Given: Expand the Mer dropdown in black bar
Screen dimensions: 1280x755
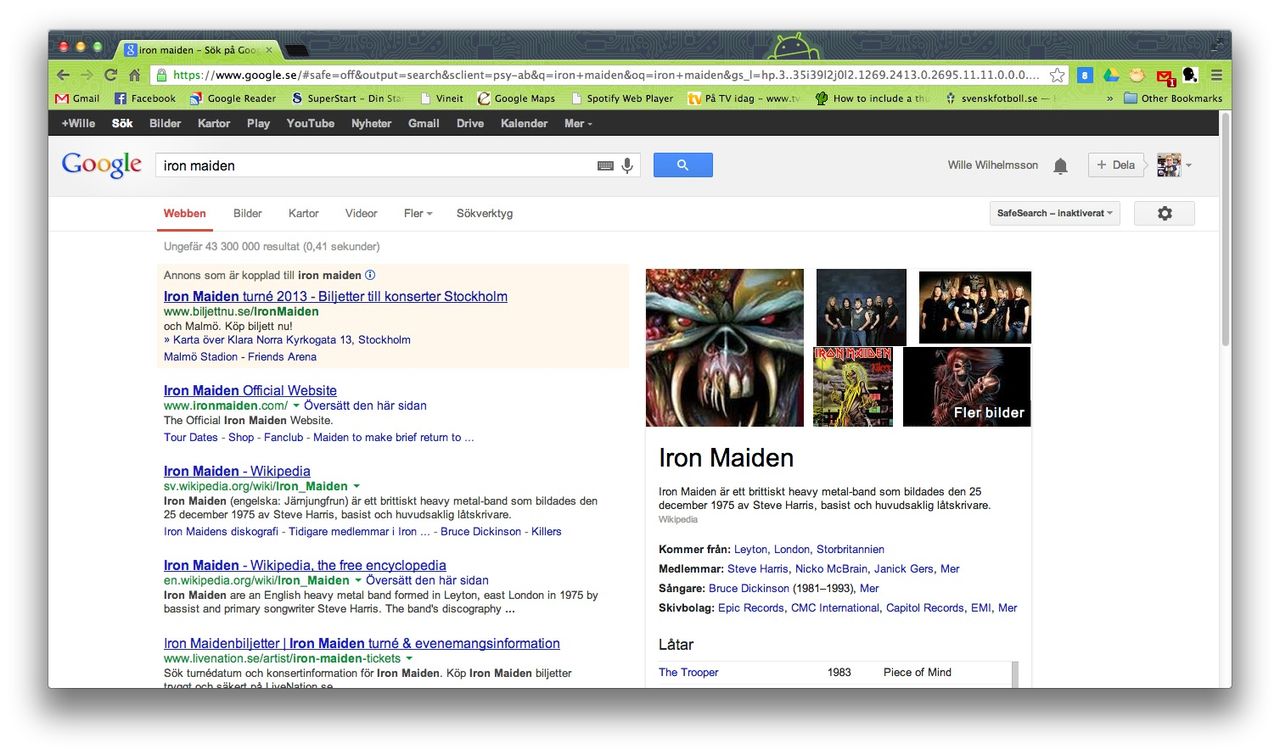Looking at the screenshot, I should [x=578, y=123].
